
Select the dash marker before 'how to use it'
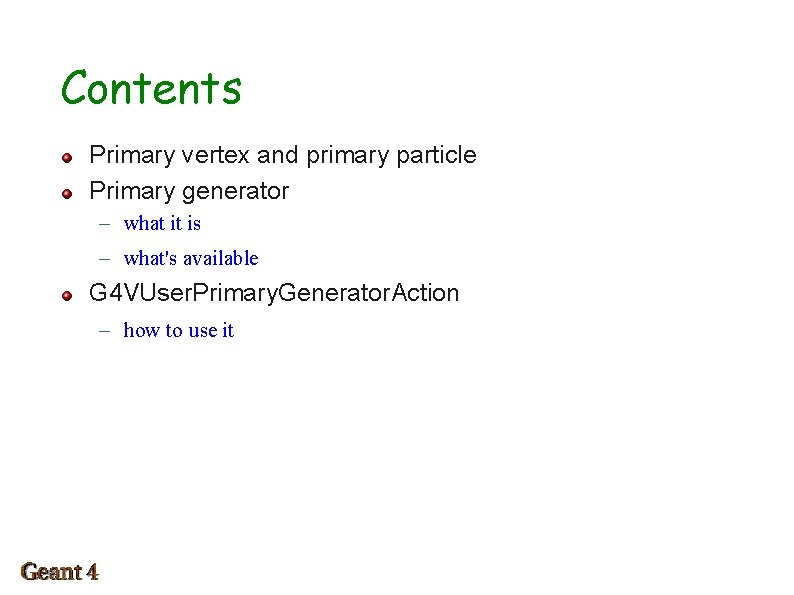pyautogui.click(x=105, y=331)
